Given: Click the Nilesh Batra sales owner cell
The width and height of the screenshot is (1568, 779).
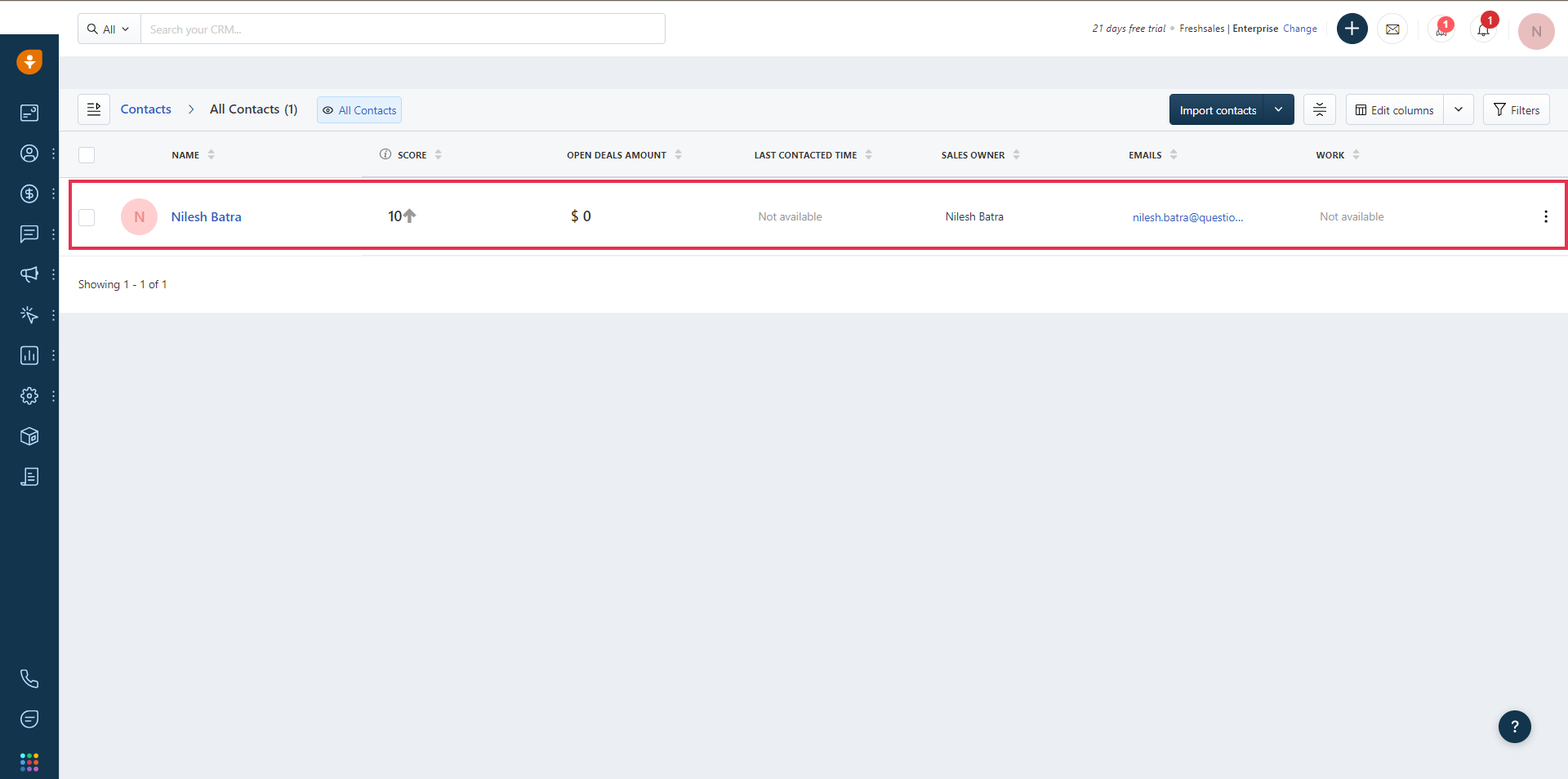Looking at the screenshot, I should click(974, 217).
